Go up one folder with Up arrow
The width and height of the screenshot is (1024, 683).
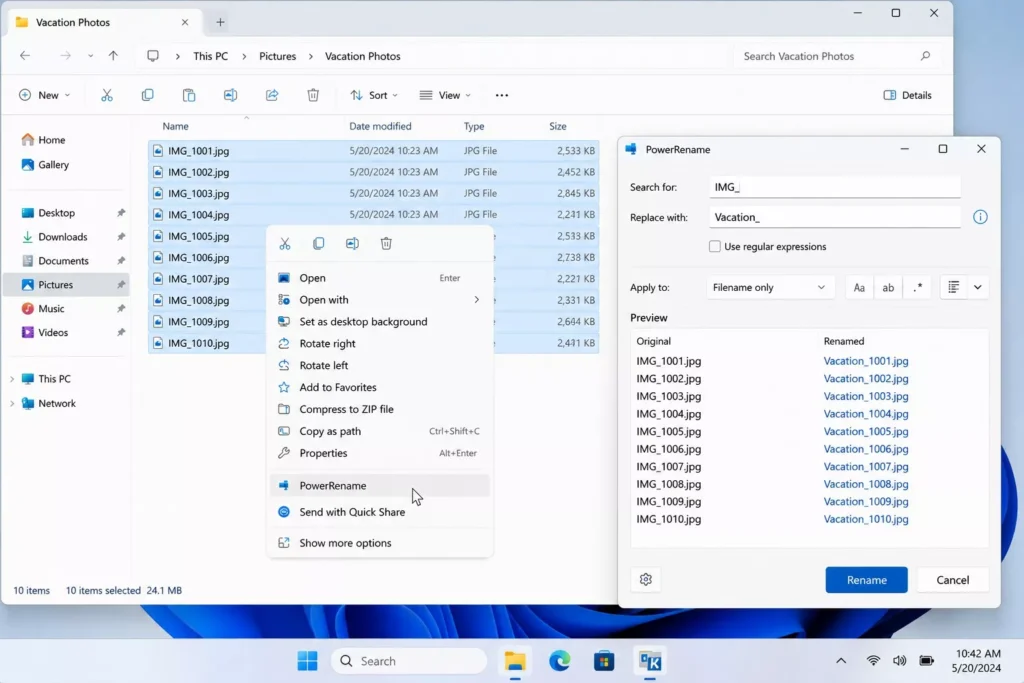point(113,56)
